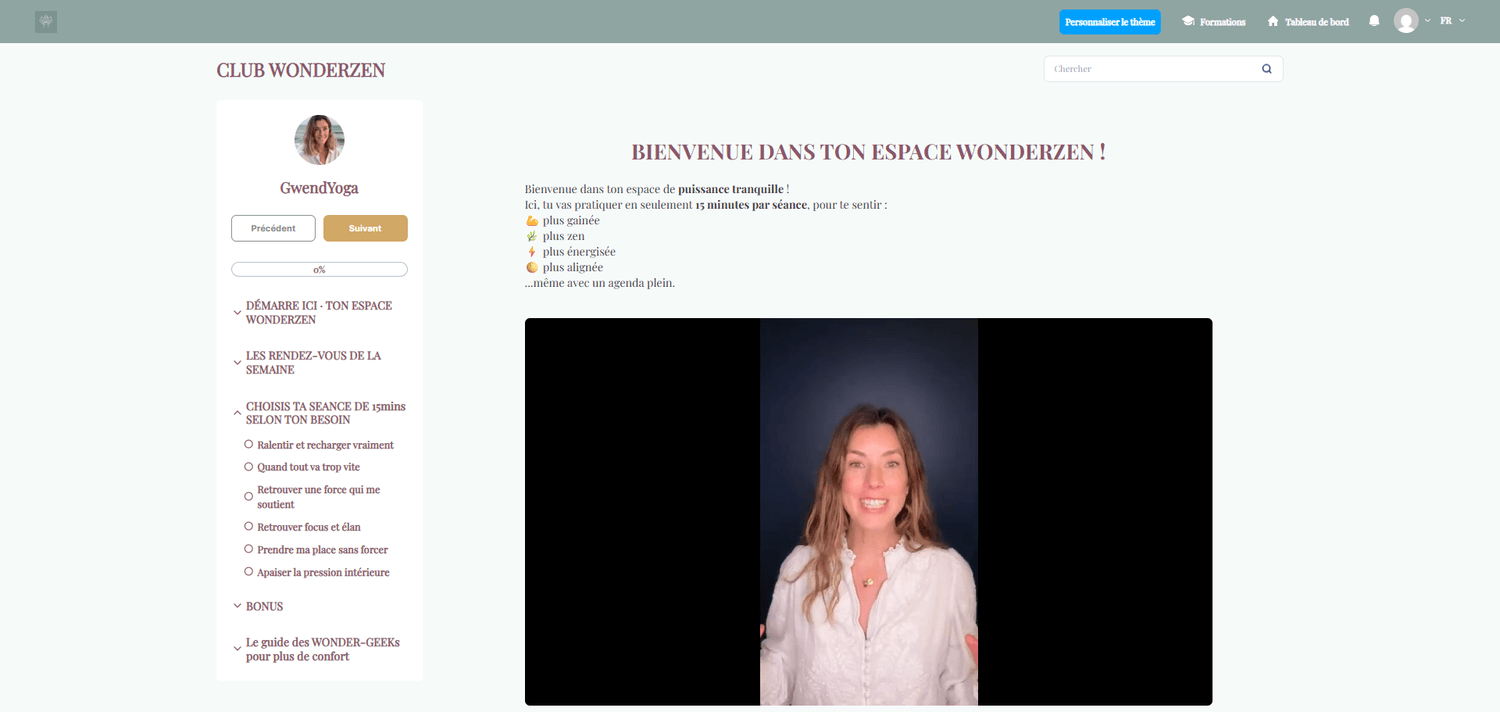This screenshot has height=712, width=1500.
Task: Open 'Prendre ma place sans forcer' lesson
Action: coord(322,550)
